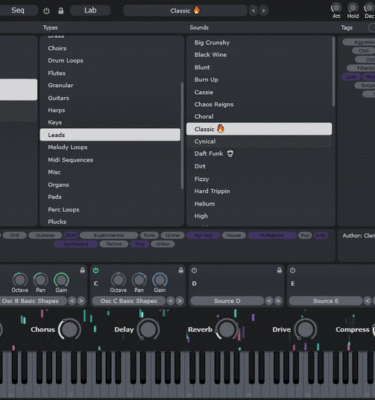Toggle the Techno genre tag
375x400 pixels.
[114, 244]
